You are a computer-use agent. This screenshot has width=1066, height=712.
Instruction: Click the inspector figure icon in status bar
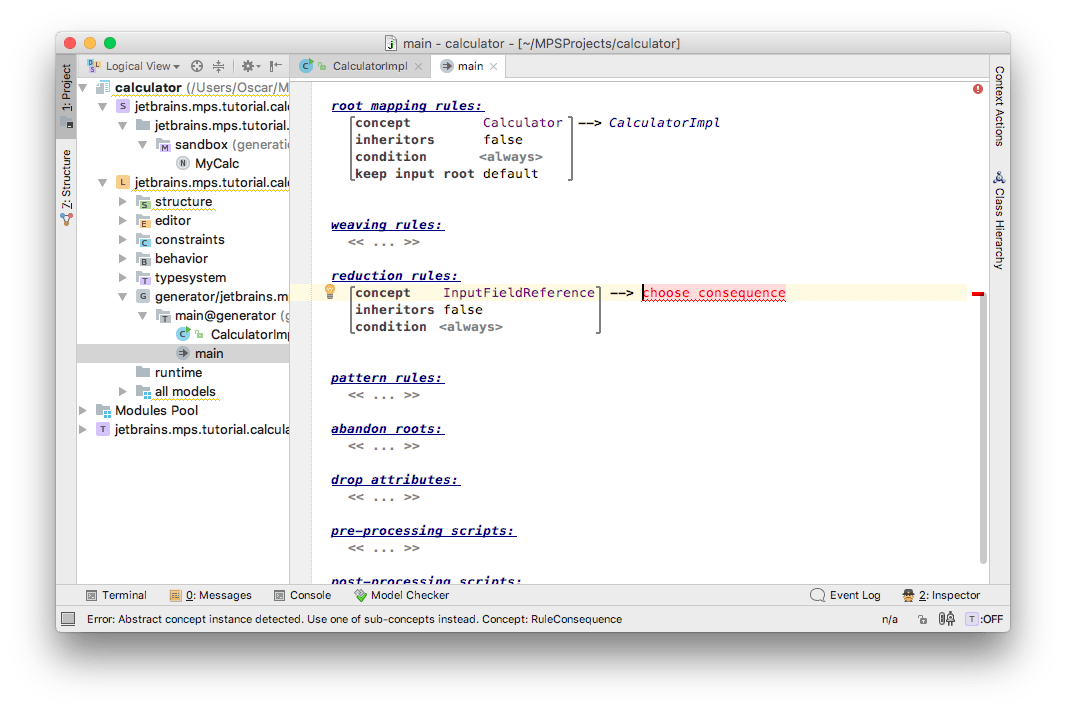[x=908, y=595]
